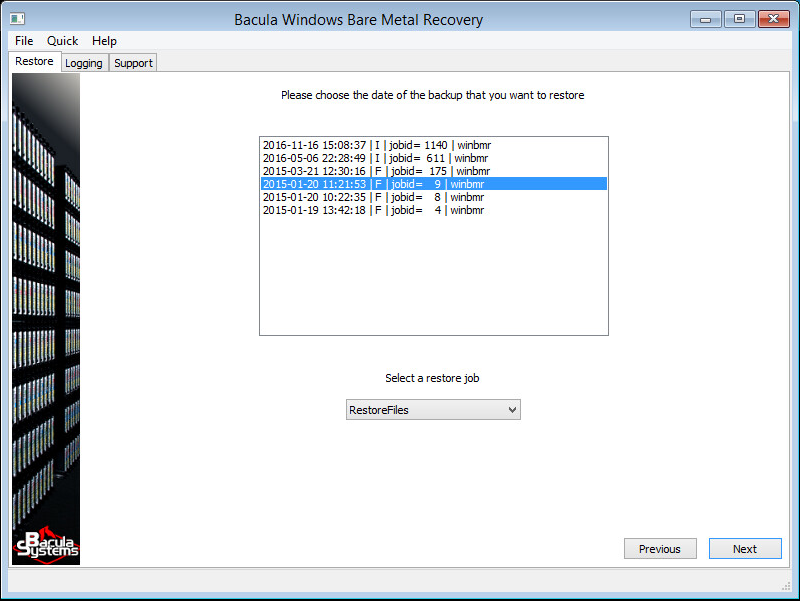Expand the RestoreFiles restore job dropdown
The image size is (800, 601).
[x=433, y=410]
